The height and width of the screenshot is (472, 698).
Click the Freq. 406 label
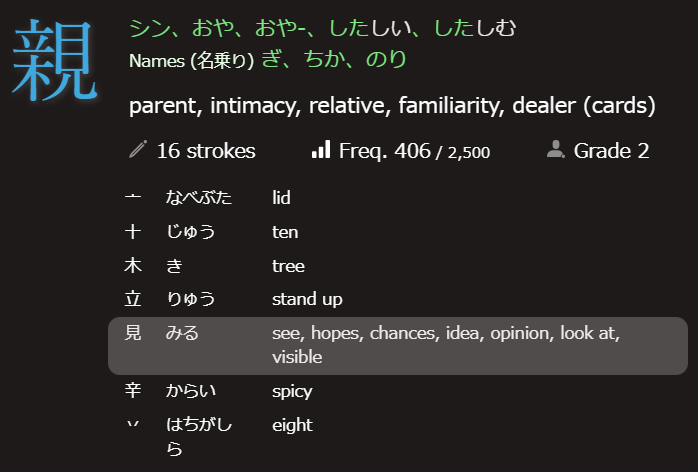pos(385,151)
